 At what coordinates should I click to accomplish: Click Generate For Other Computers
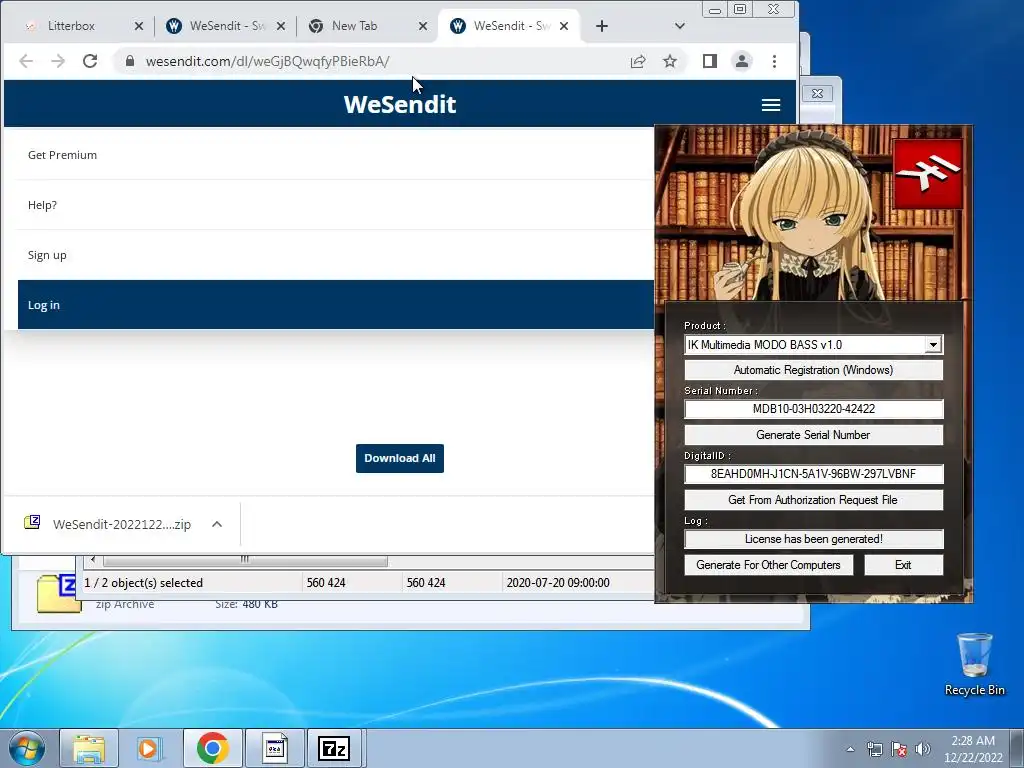pyautogui.click(x=769, y=566)
